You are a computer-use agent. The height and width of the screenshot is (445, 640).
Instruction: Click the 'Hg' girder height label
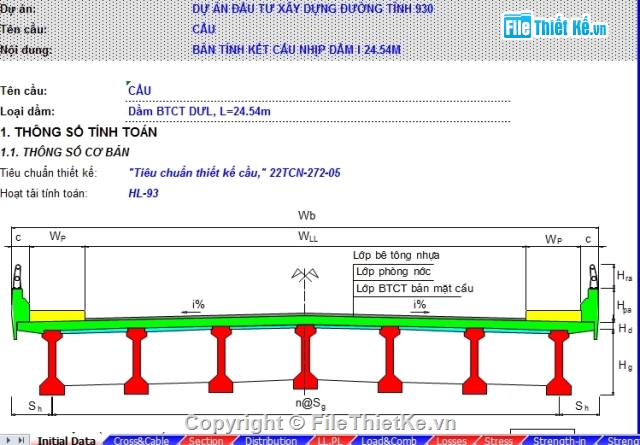tap(625, 365)
